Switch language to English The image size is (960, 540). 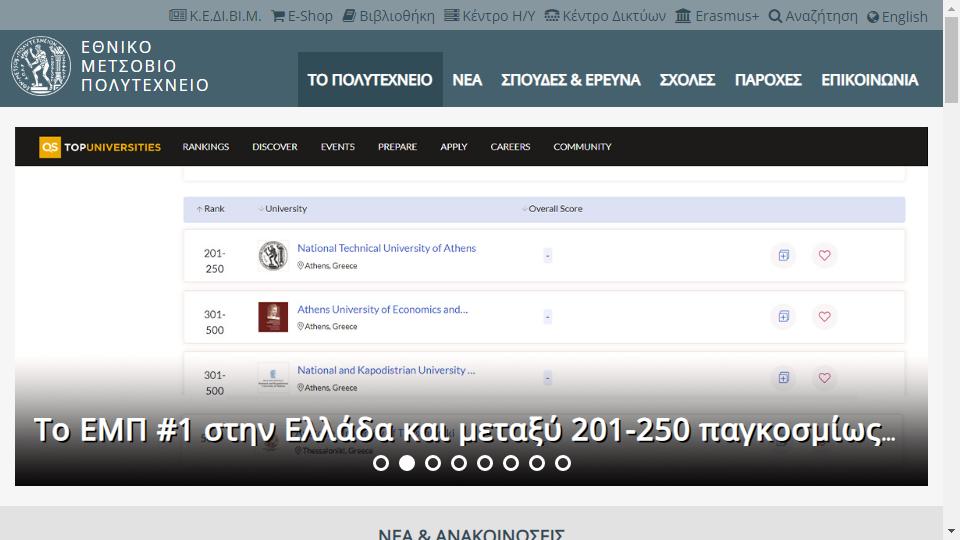(x=897, y=17)
